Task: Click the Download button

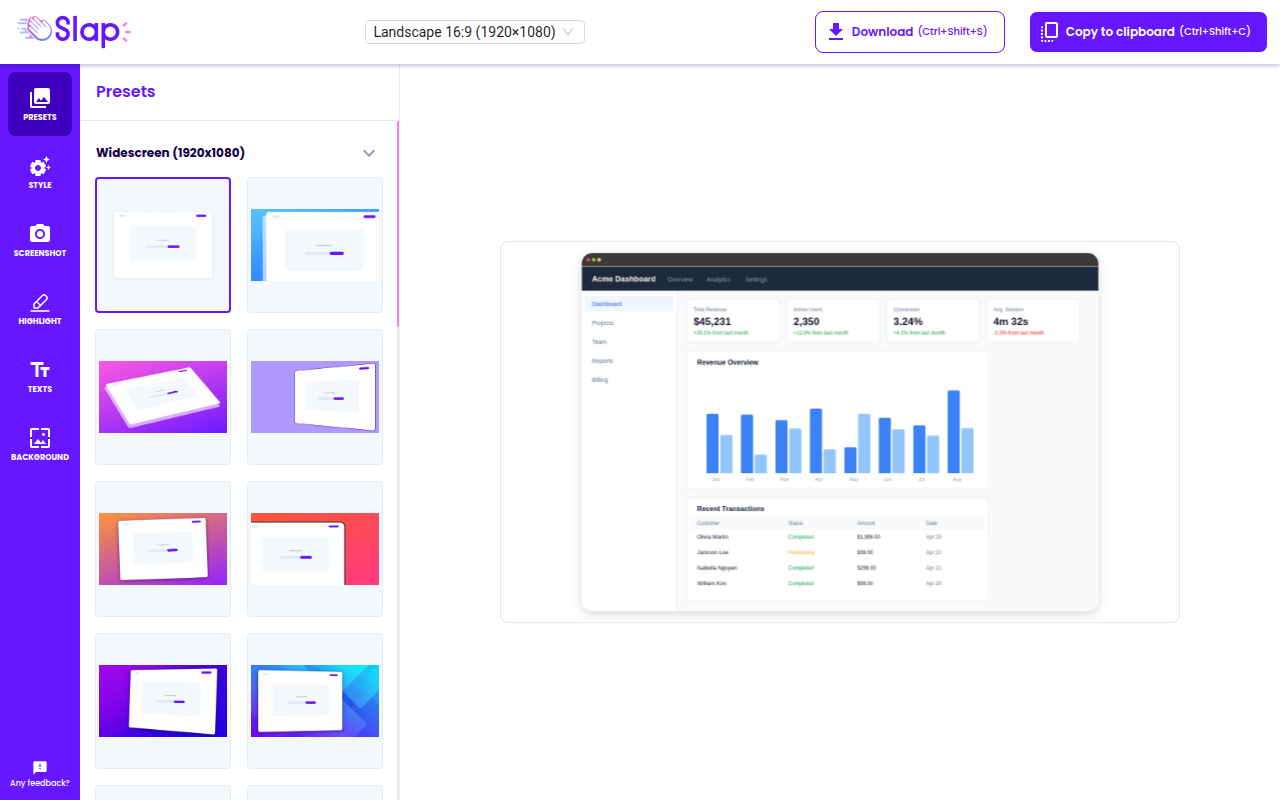Action: (910, 32)
